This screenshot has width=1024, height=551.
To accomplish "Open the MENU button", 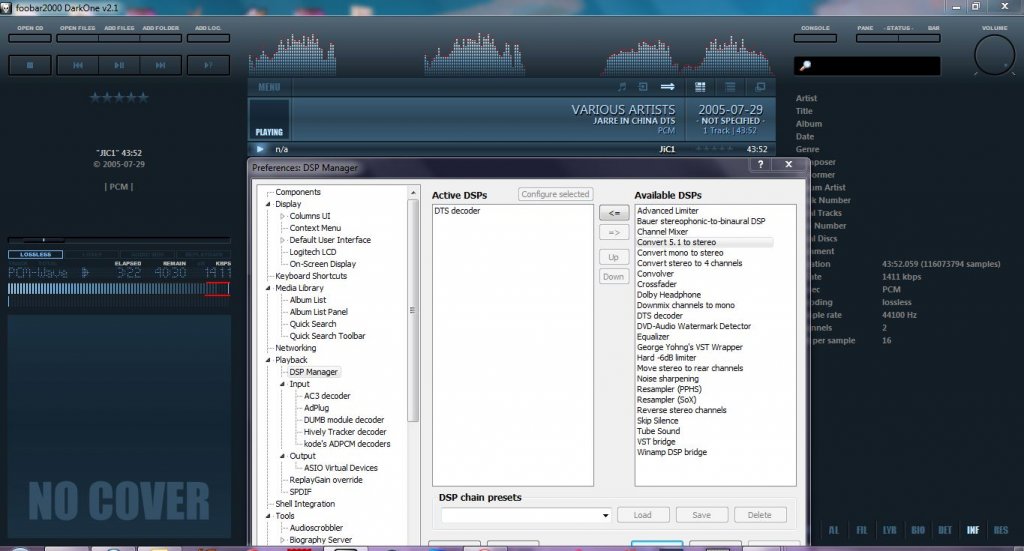I will pos(269,87).
